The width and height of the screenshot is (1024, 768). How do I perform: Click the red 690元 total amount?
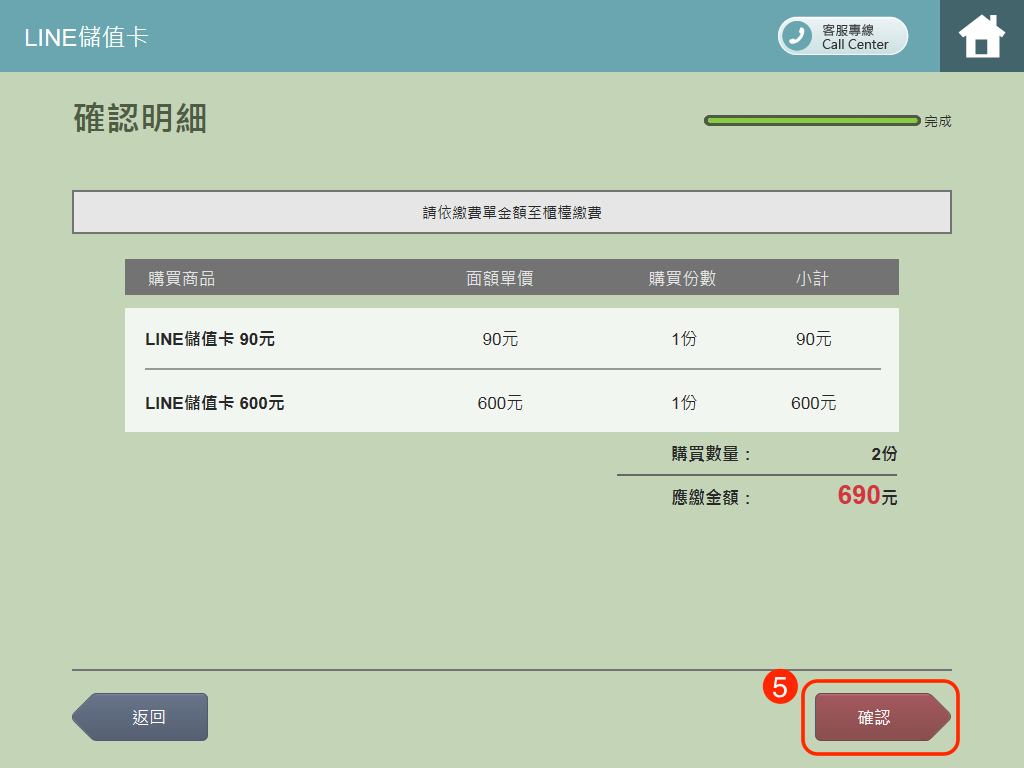coord(867,495)
